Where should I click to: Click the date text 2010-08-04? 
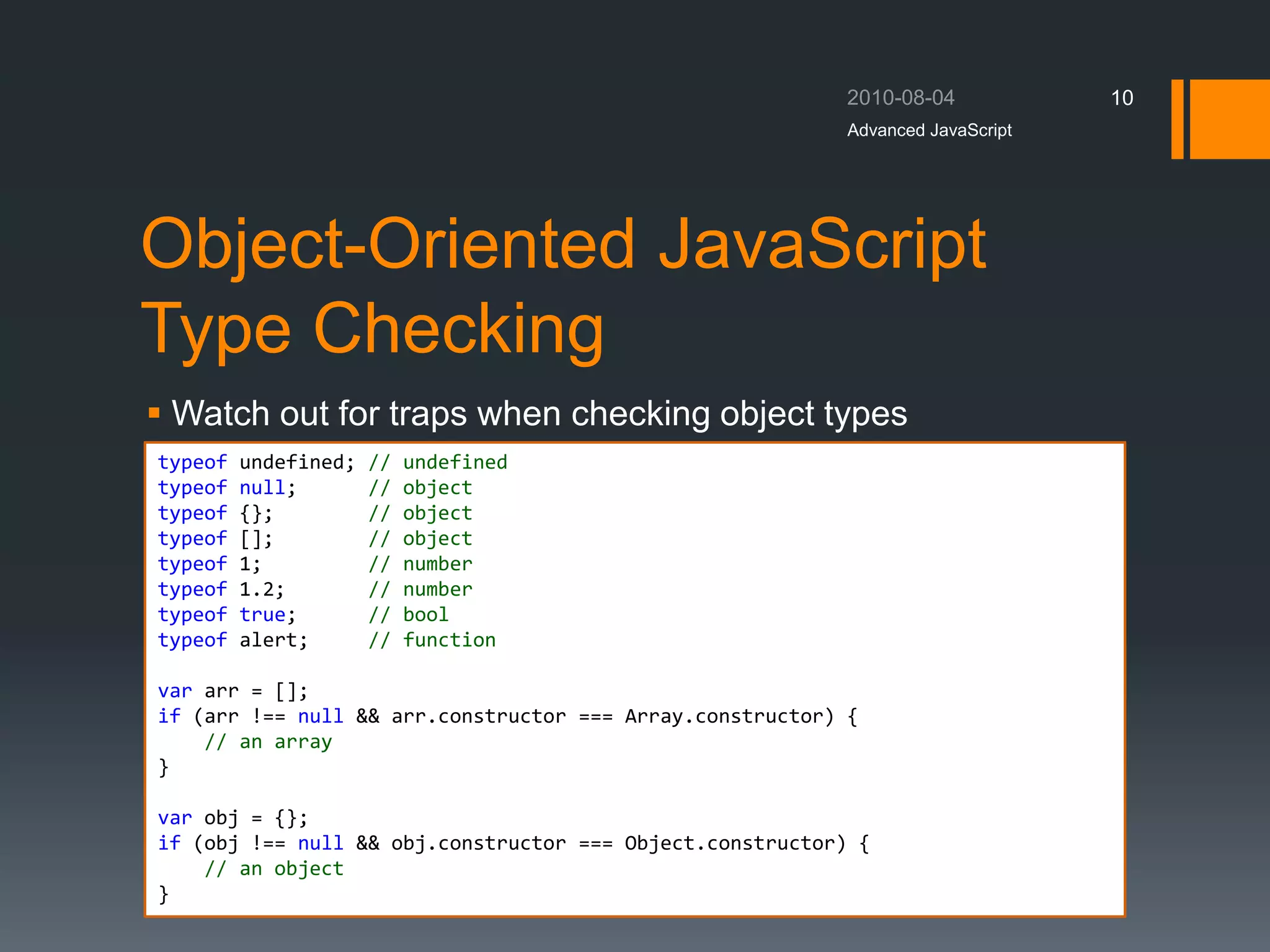[x=900, y=98]
